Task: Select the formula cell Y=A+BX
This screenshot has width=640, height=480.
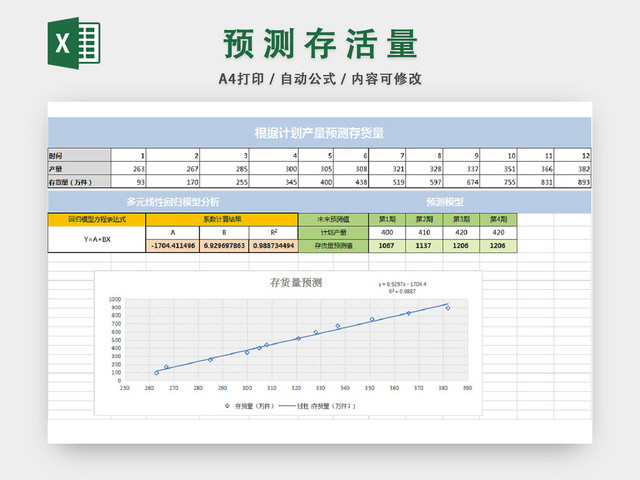Action: click(97, 239)
